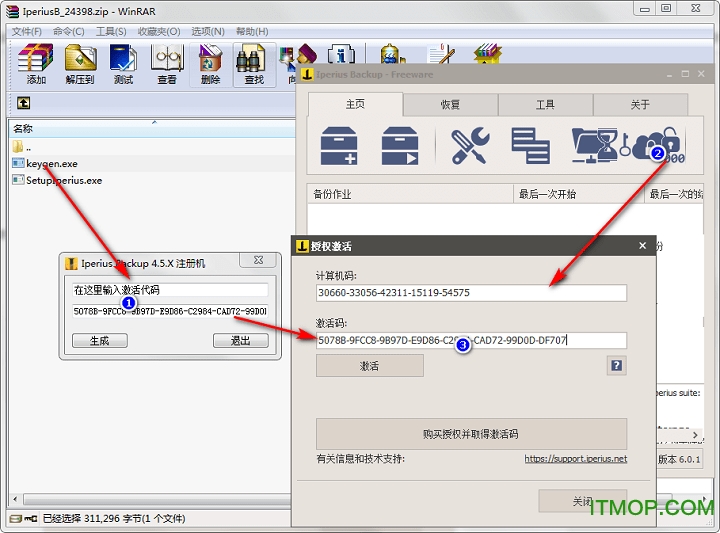Click the 备份作业 column header

pyautogui.click(x=410, y=194)
